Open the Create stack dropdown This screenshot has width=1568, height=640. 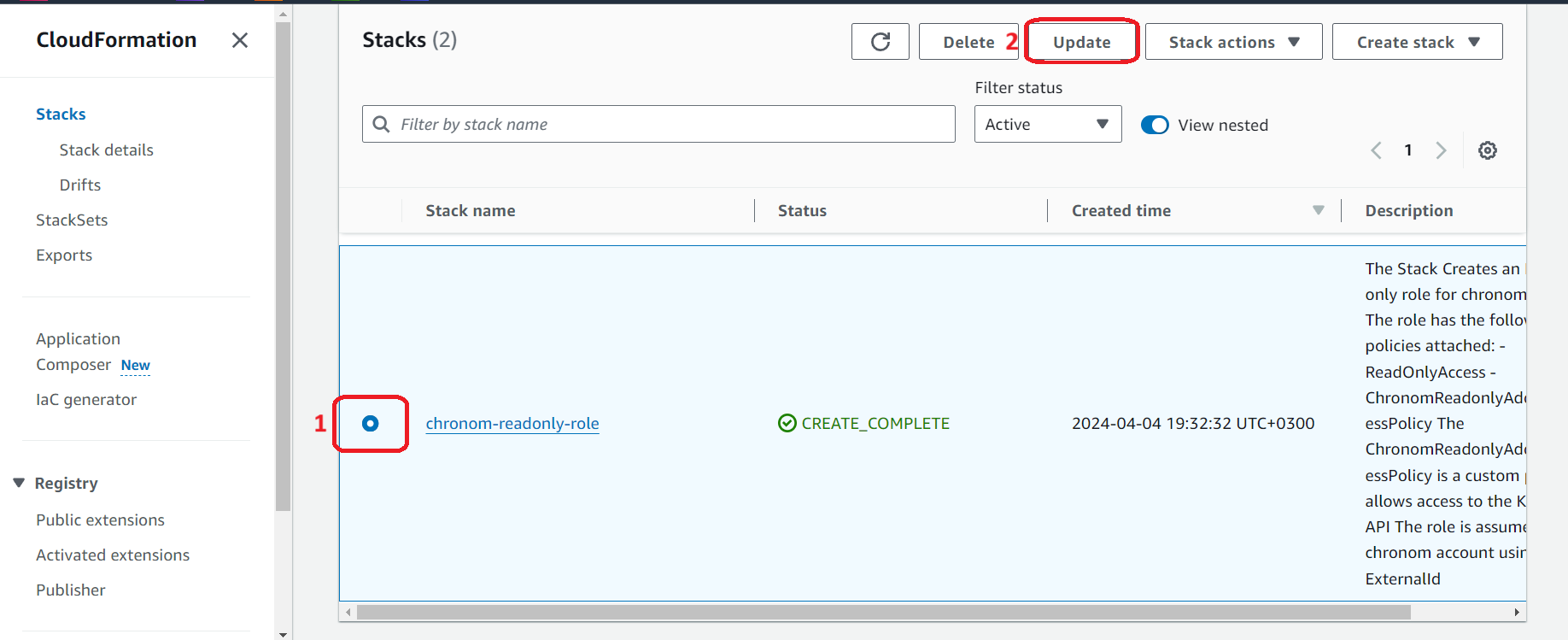click(x=1417, y=42)
